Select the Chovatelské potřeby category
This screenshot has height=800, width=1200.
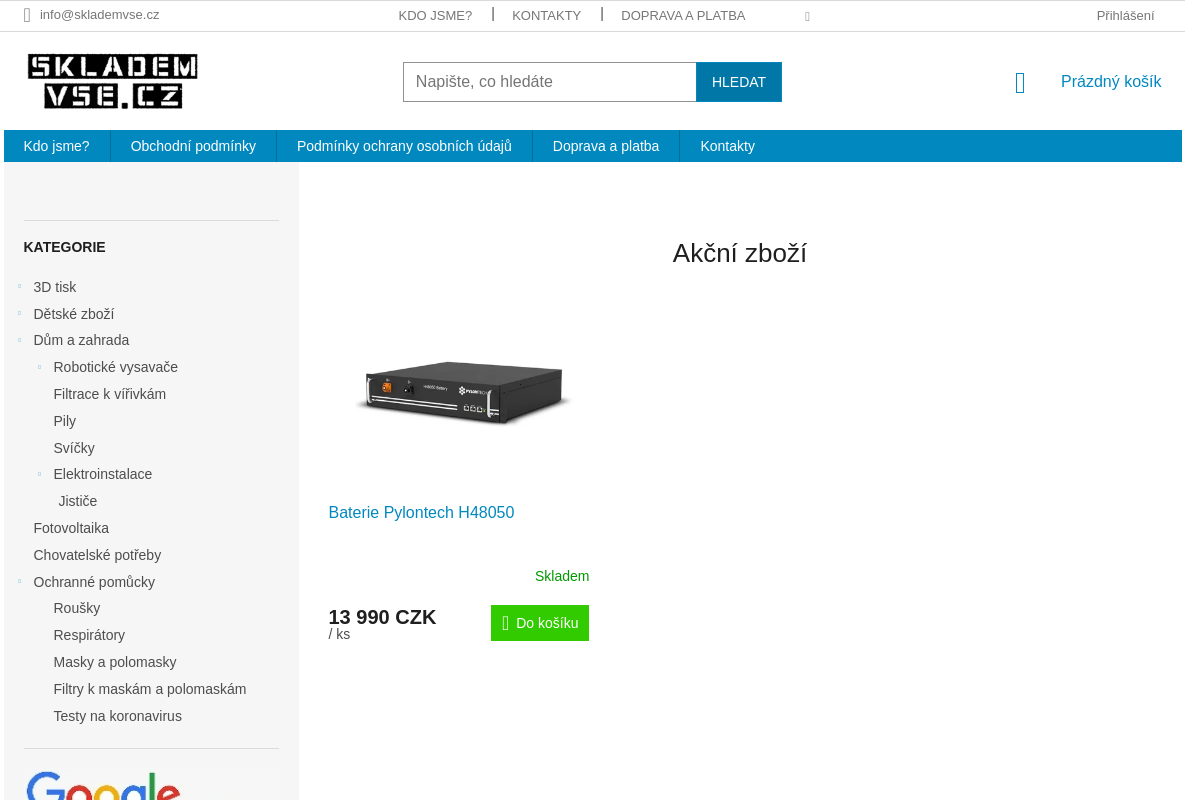click(x=97, y=555)
